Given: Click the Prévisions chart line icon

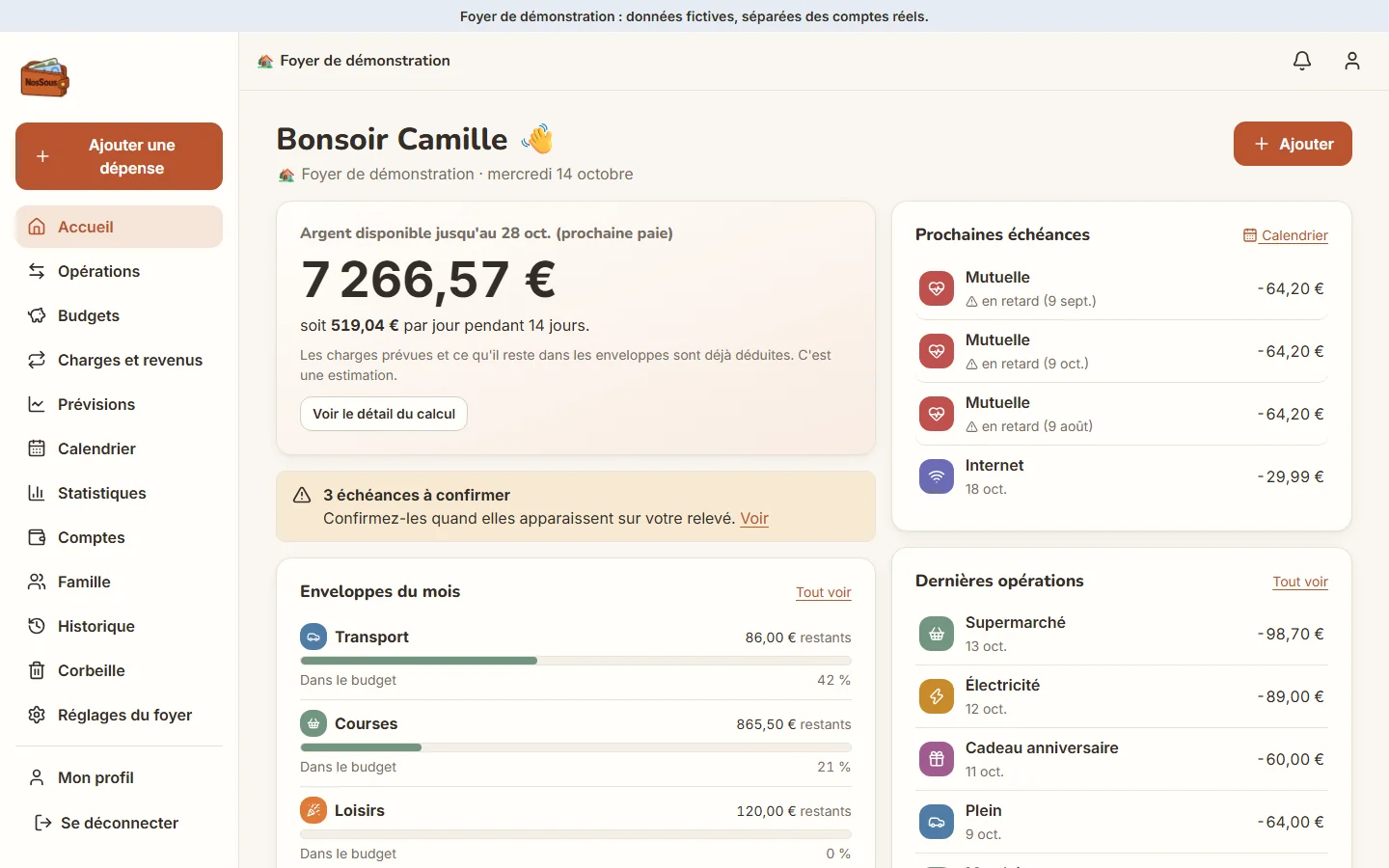Looking at the screenshot, I should (x=37, y=404).
